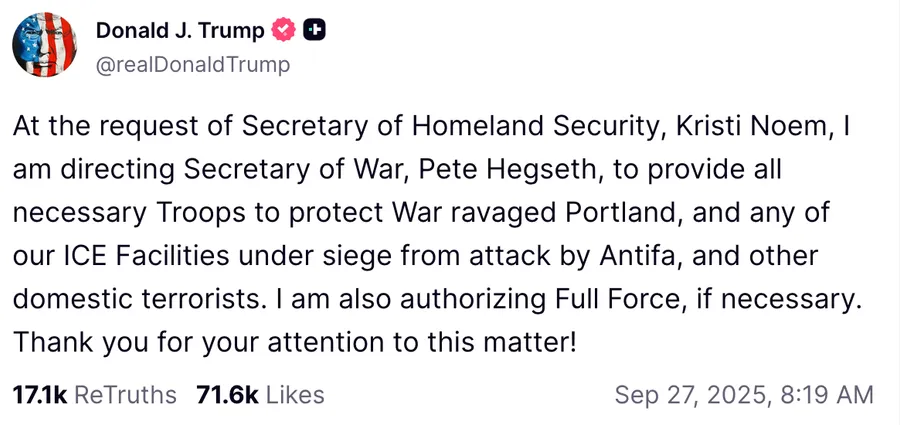Click the 71.6k Likes number
The image size is (900, 425).
225,395
